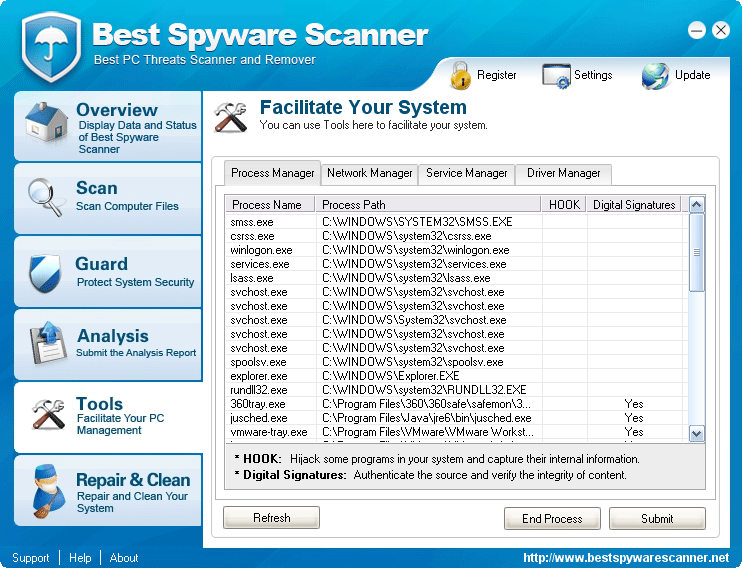Screen dimensions: 742x568
Task: Select the jusched.exe process row
Action: [x=456, y=417]
